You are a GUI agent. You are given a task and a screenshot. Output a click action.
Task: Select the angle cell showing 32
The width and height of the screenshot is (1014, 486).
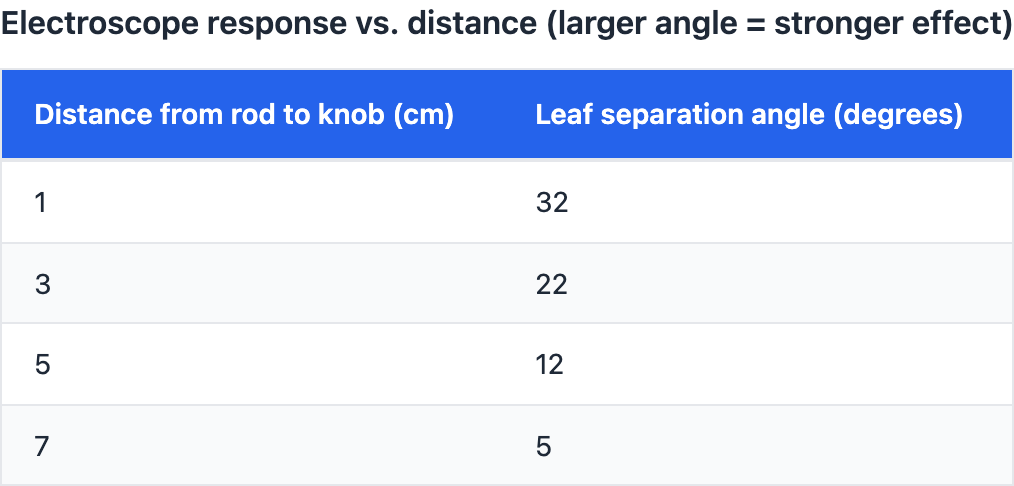[552, 203]
